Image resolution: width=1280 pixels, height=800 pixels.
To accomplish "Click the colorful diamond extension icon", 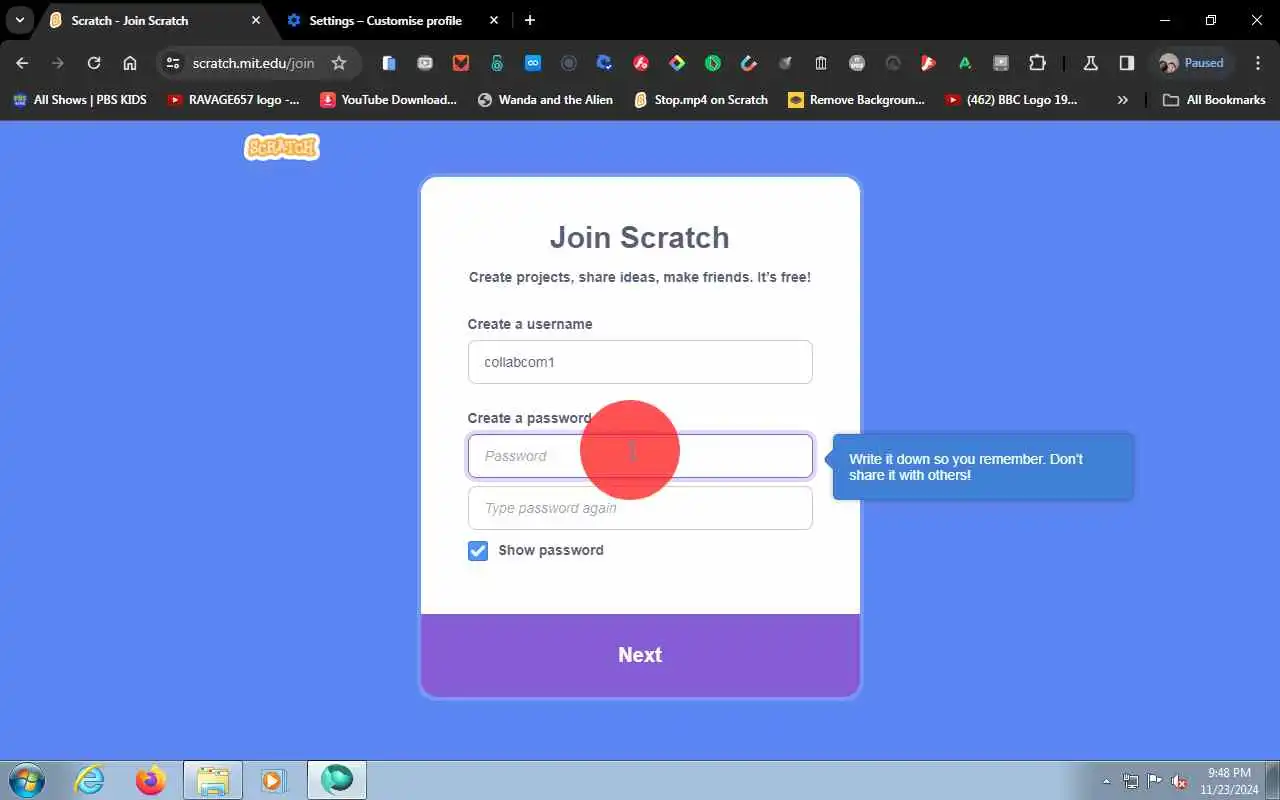I will [677, 63].
